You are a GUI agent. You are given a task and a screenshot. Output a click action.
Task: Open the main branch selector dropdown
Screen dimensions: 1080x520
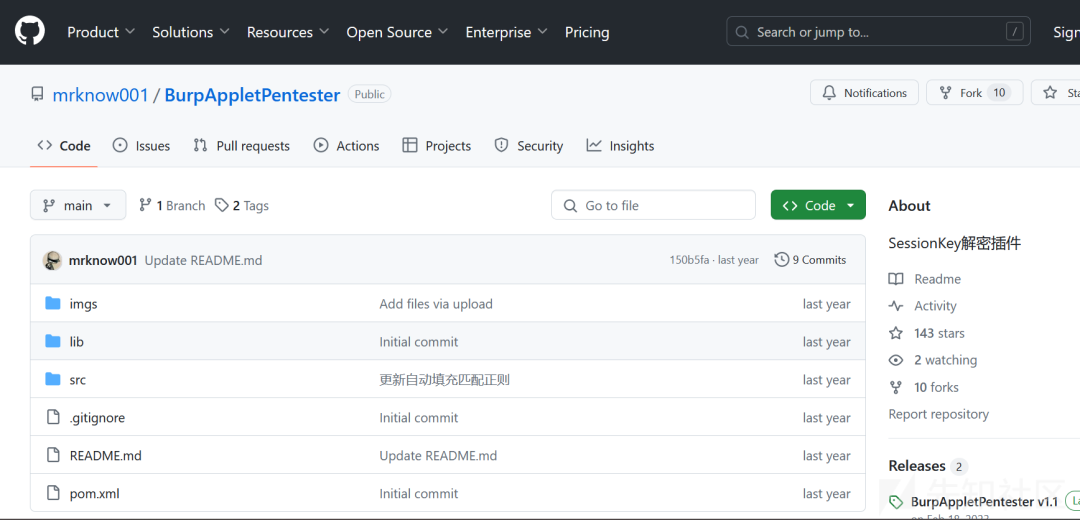pos(78,205)
